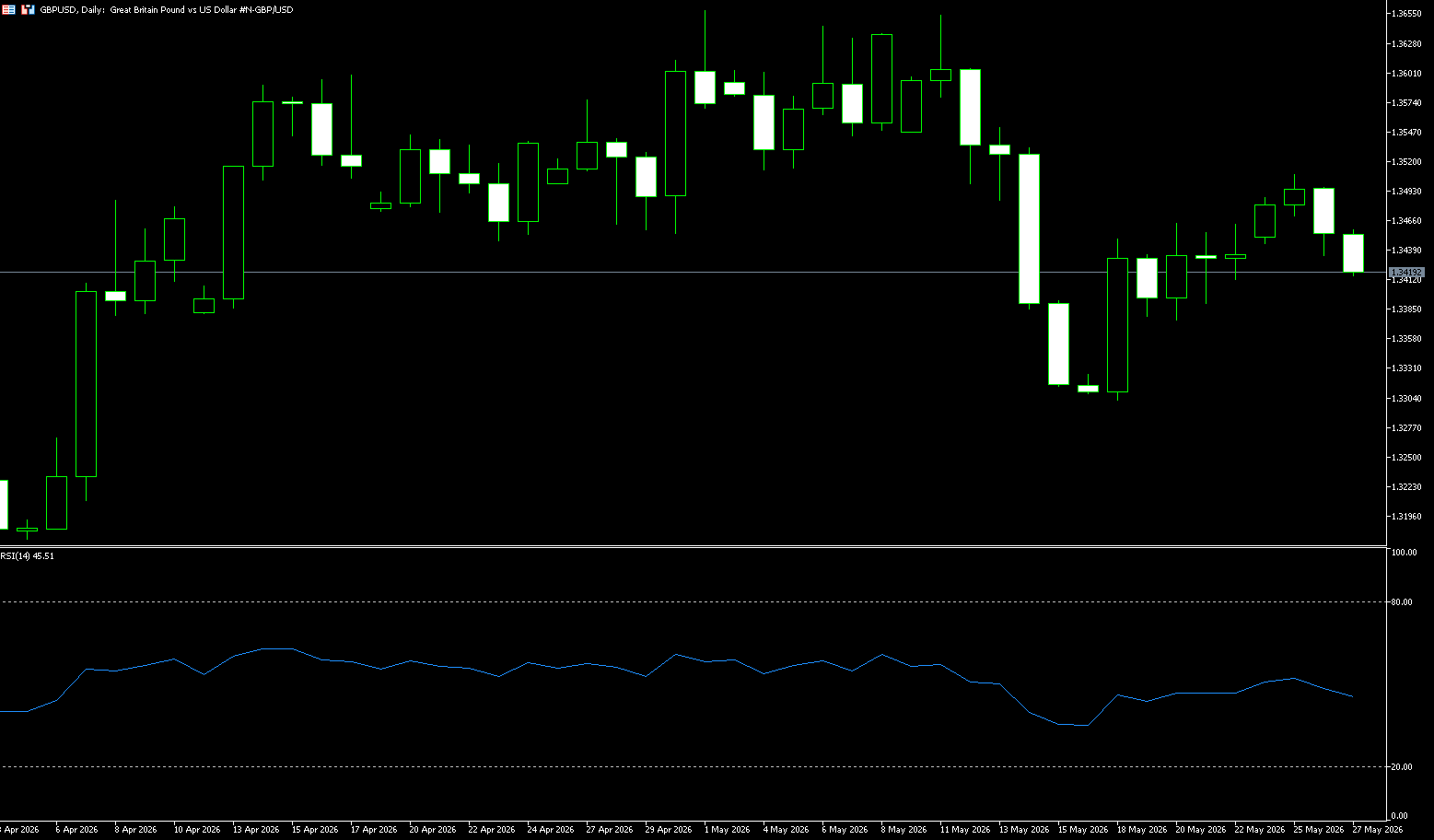Click the 1 May 2026 date label
1434x840 pixels.
click(x=728, y=830)
